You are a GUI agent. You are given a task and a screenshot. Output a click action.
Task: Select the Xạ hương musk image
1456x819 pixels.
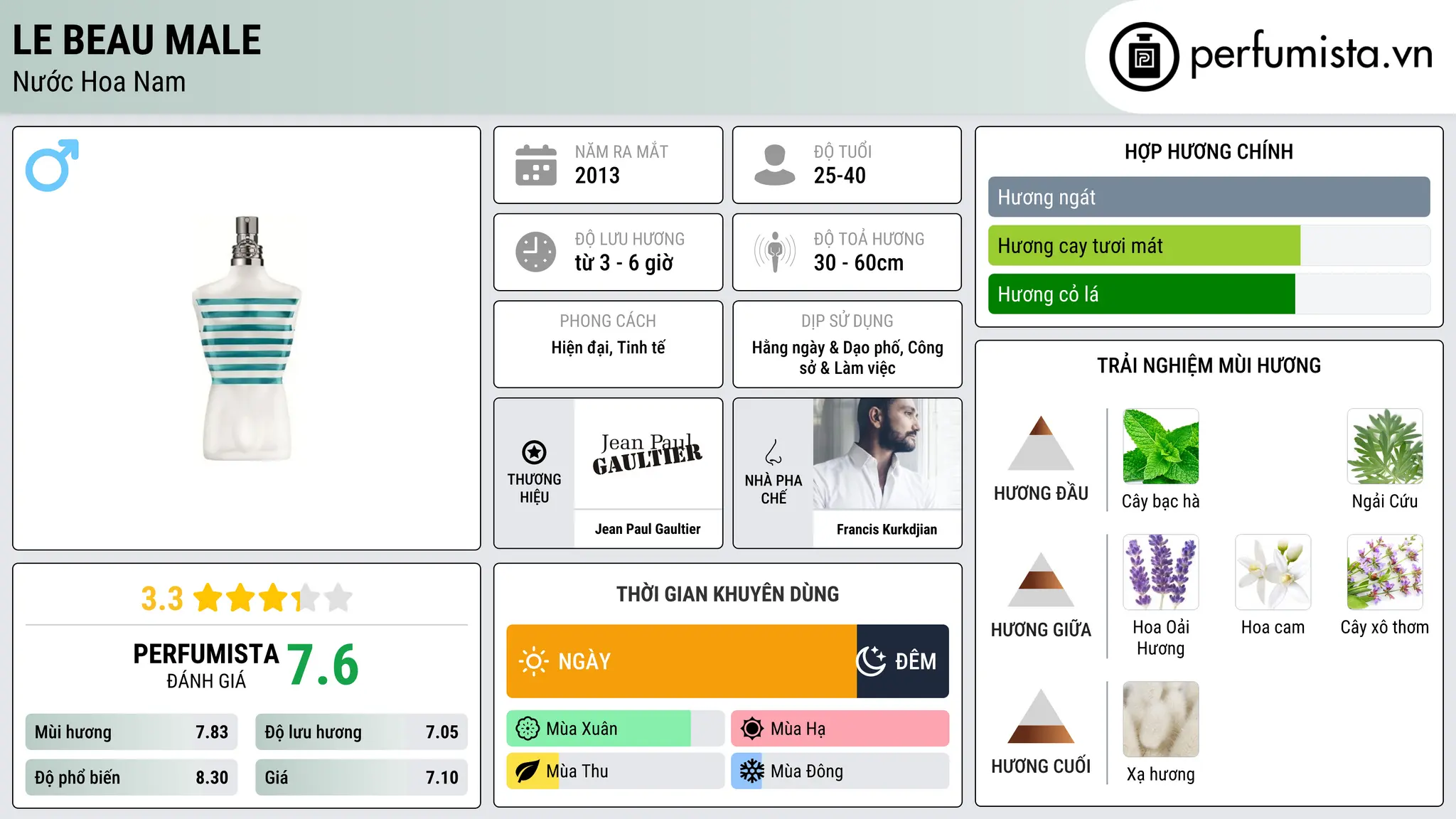coord(1161,719)
